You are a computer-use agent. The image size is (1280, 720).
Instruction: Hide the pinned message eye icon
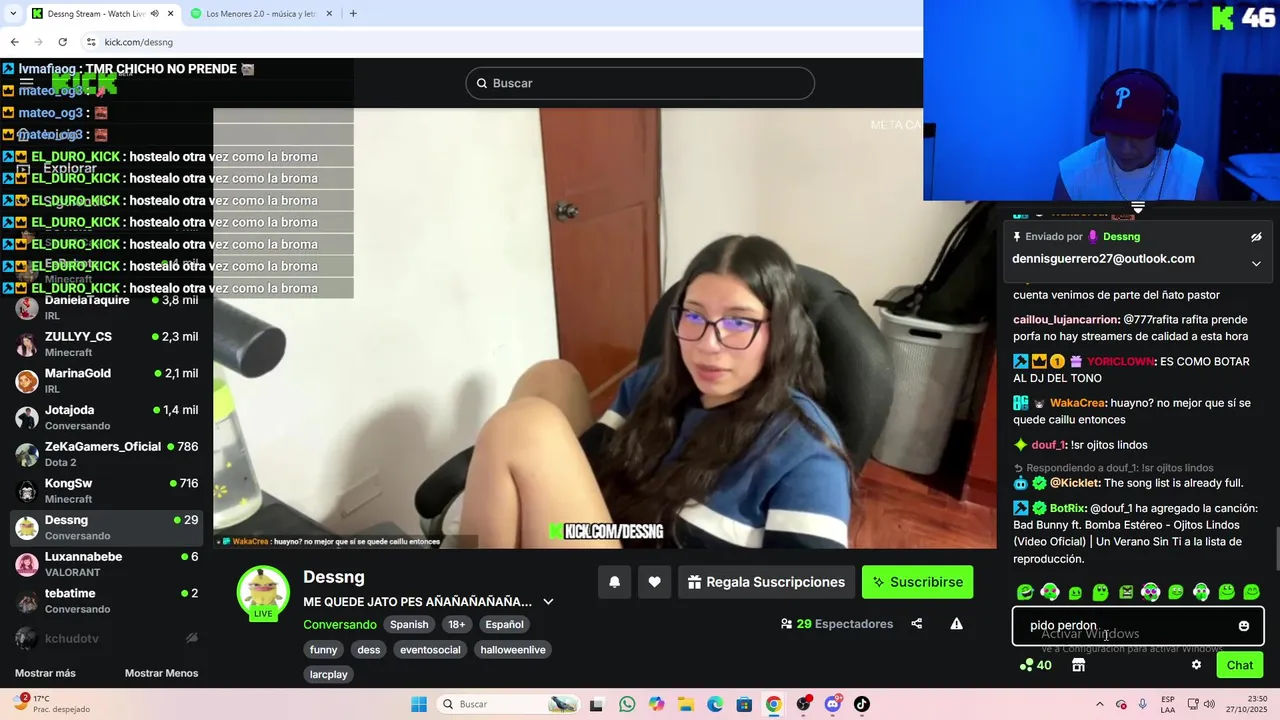pos(1256,237)
